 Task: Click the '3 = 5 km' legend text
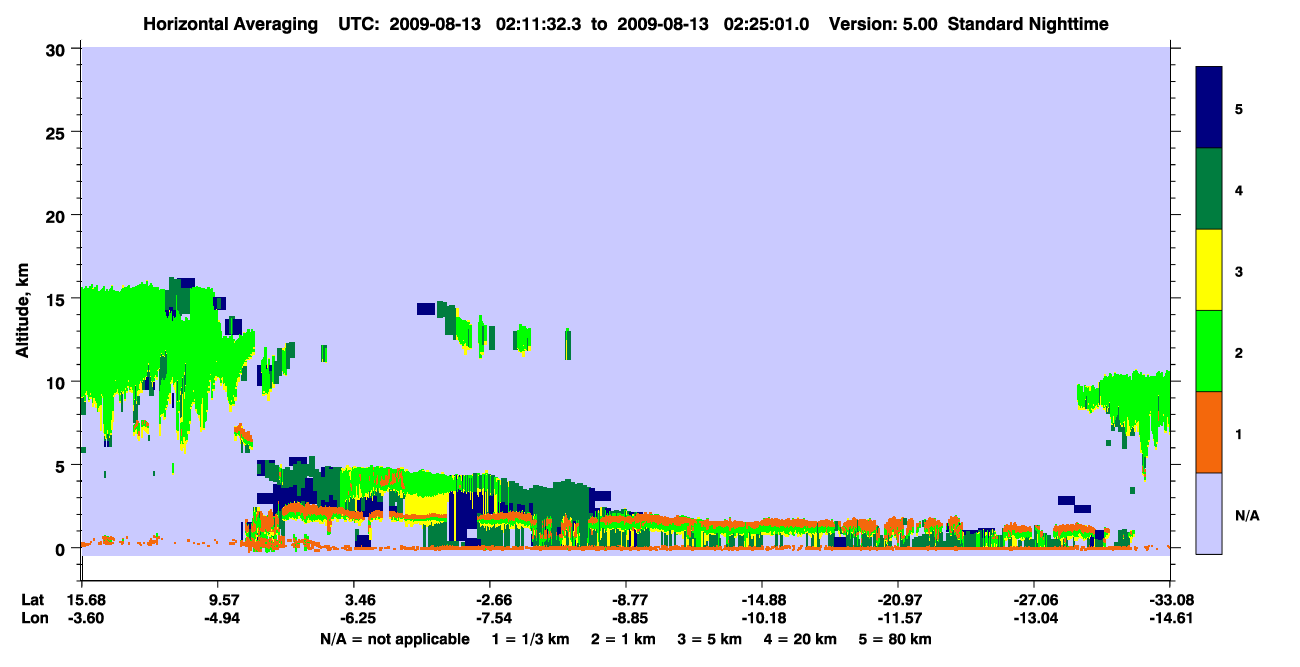click(x=711, y=639)
